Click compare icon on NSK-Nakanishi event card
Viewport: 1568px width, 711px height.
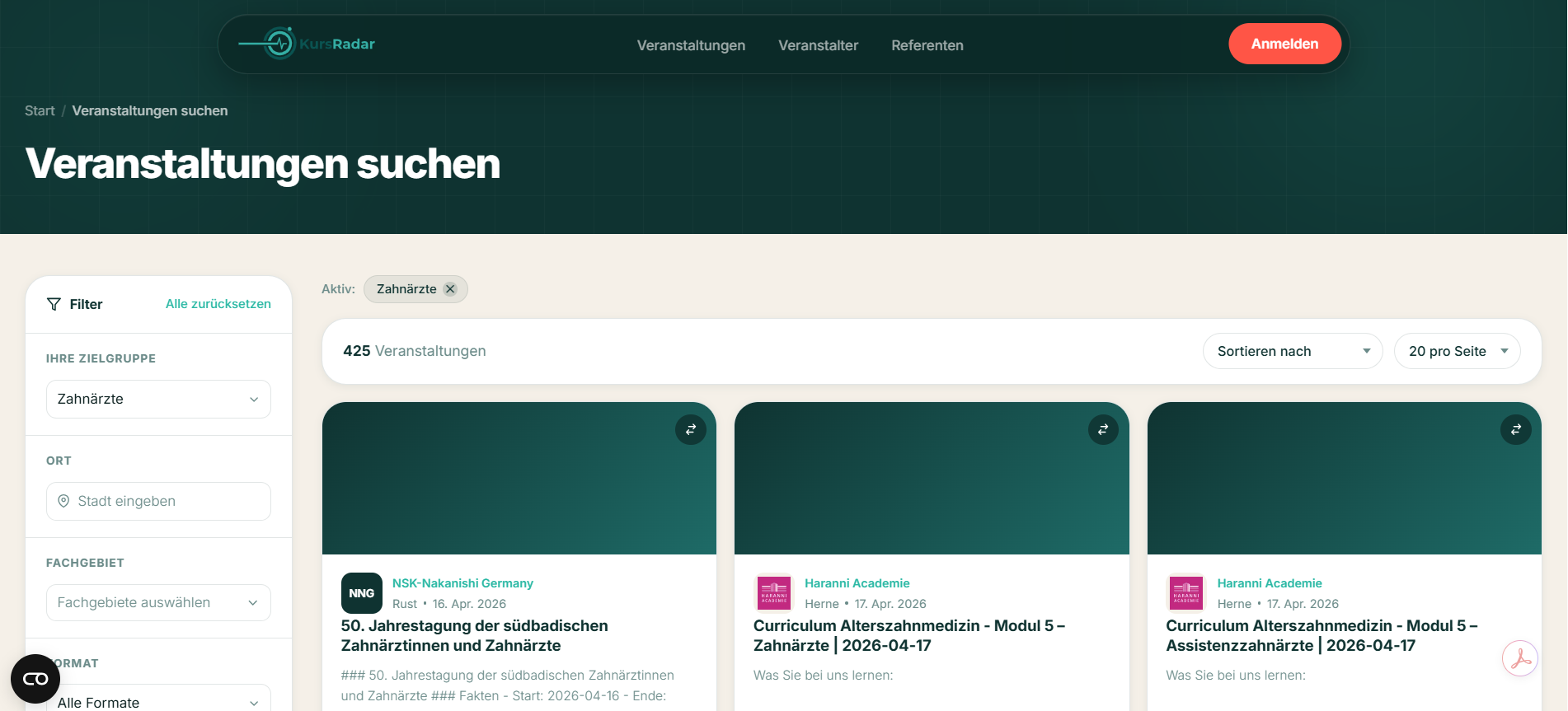click(x=691, y=429)
